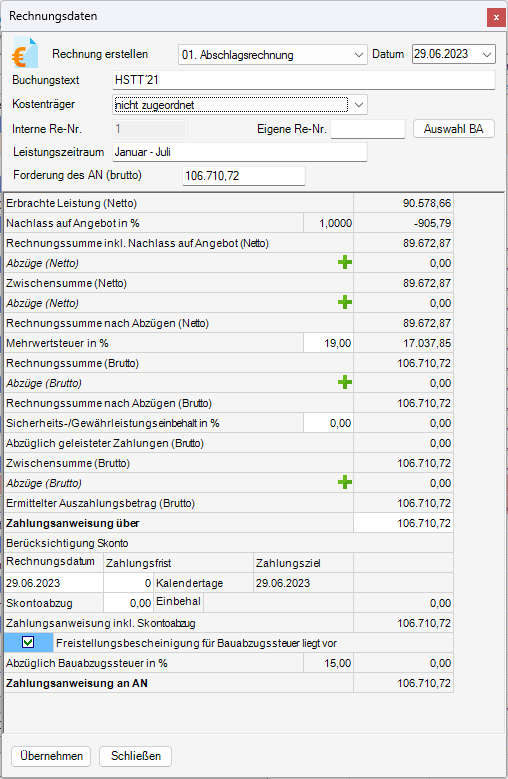Select Mehrwertsteuer amount 17.037,85
Screen dimensions: 508x779
click(403, 343)
